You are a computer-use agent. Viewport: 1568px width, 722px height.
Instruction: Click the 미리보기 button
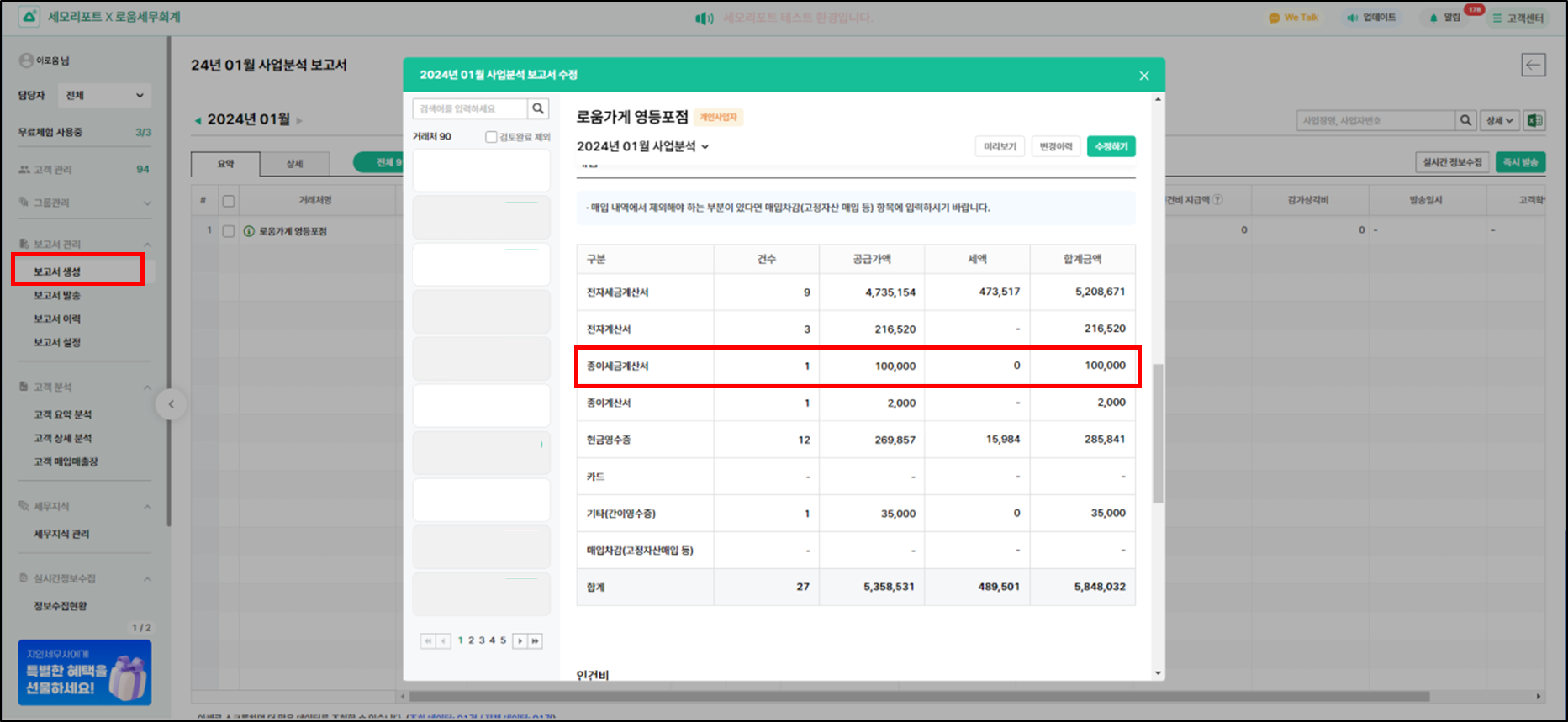1000,146
